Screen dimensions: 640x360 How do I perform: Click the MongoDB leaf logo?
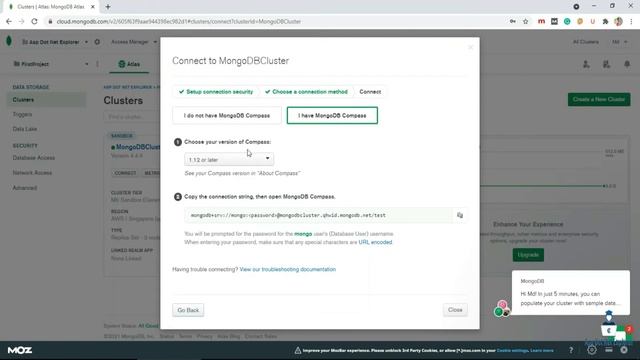coord(9,41)
